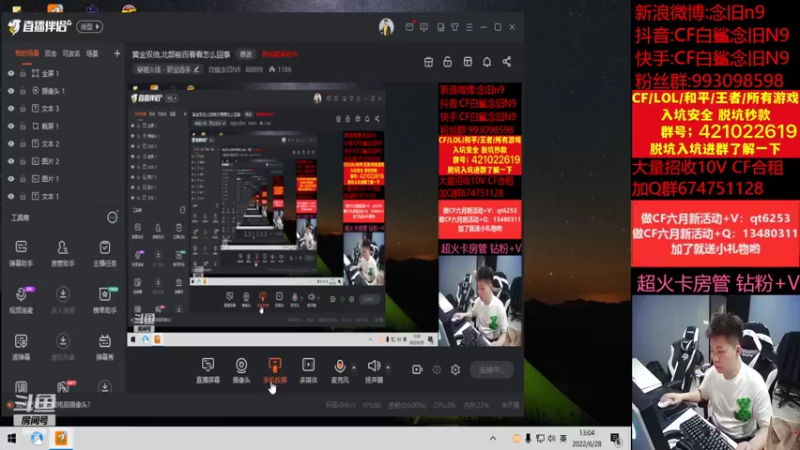Click the calendar icon in the header toolbar
The width and height of the screenshot is (800, 450).
point(429,62)
